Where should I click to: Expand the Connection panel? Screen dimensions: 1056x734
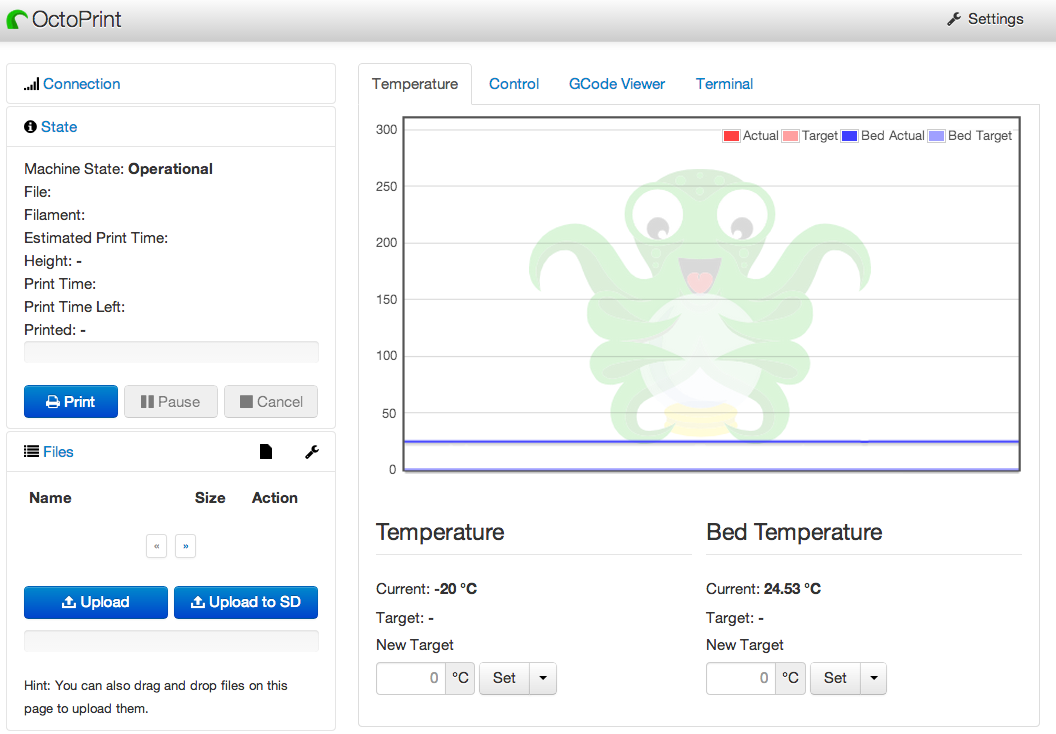tap(81, 84)
